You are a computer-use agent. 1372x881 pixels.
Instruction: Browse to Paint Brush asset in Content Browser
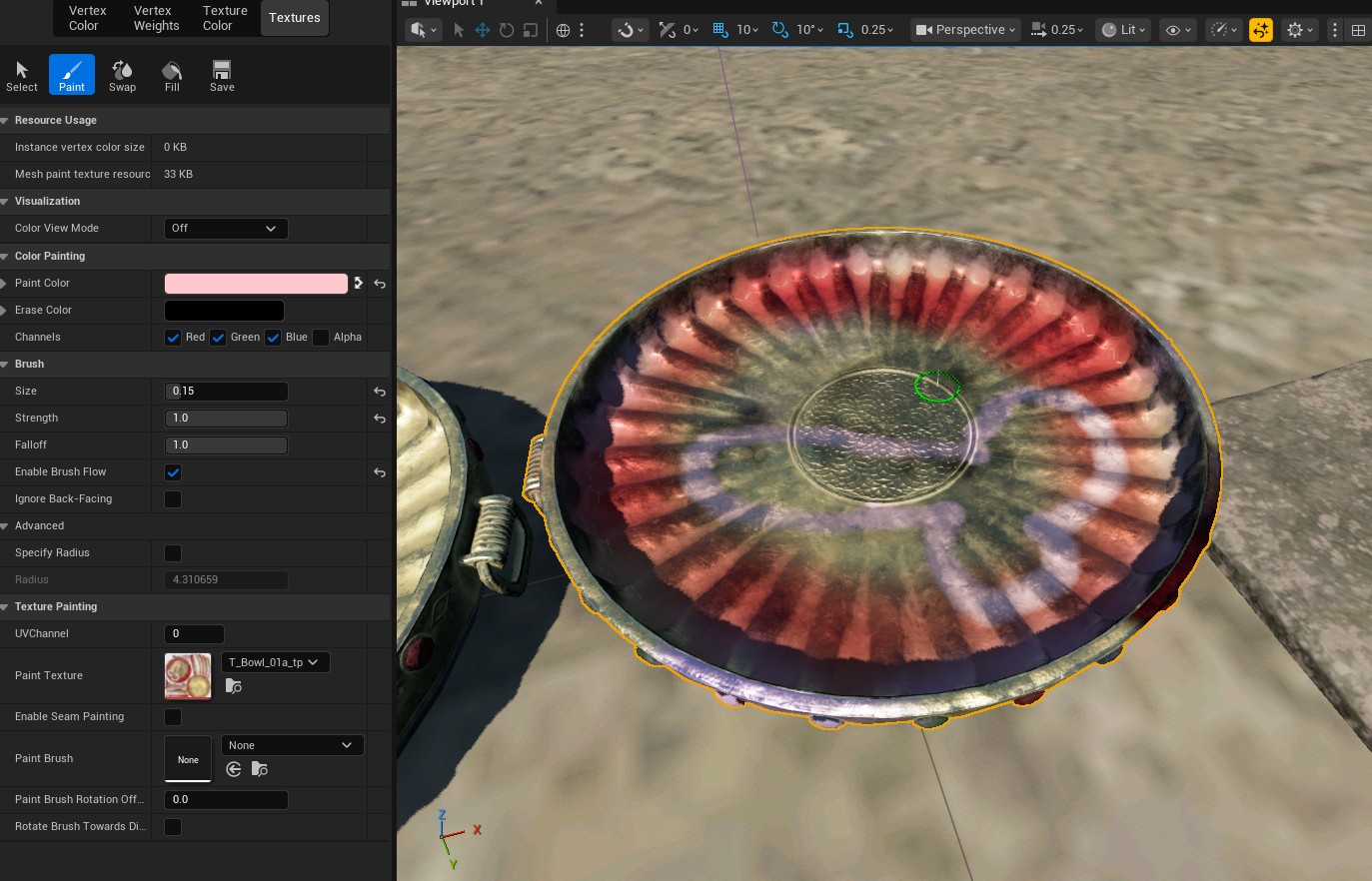pyautogui.click(x=260, y=769)
